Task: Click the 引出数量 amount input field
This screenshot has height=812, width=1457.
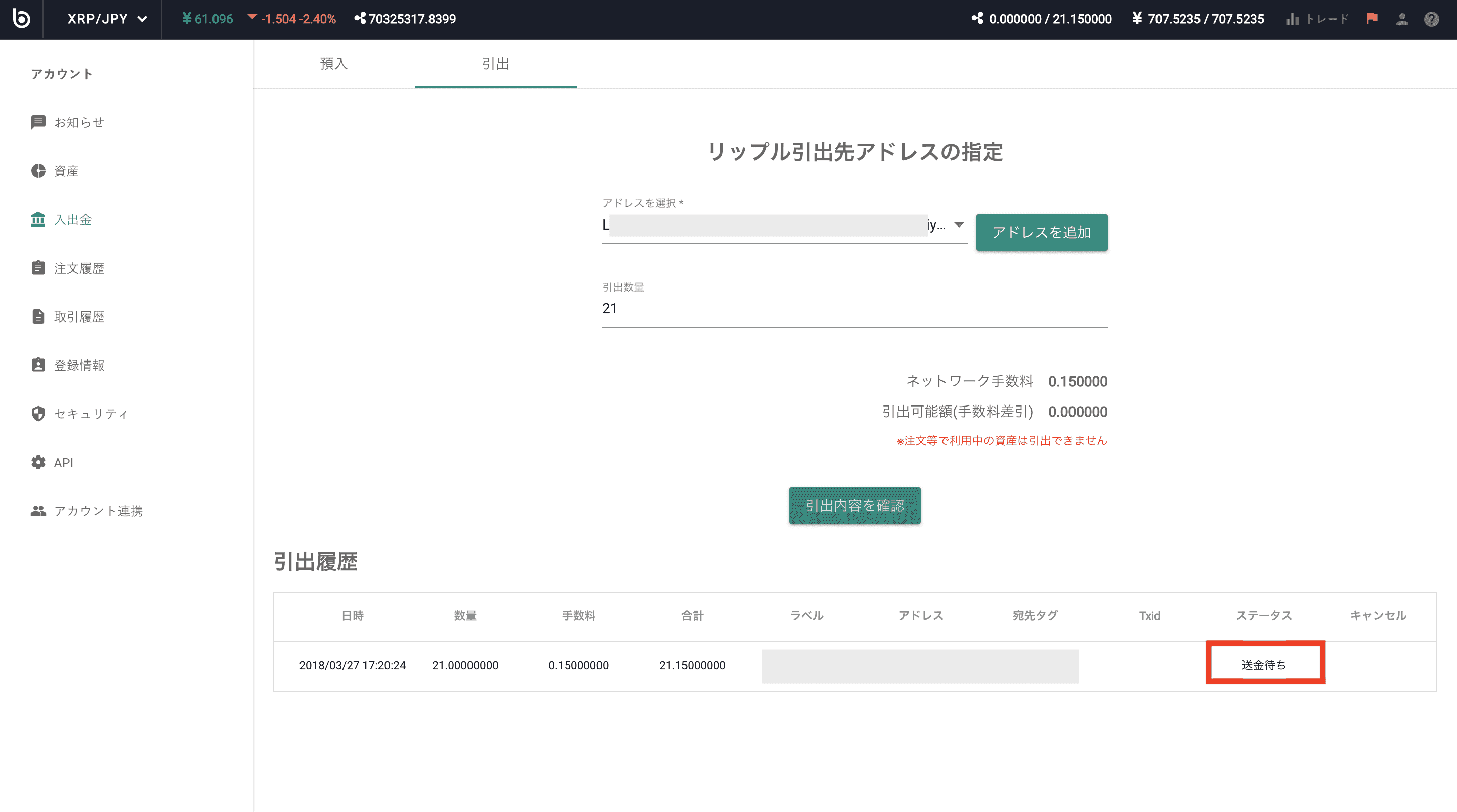Action: (x=854, y=309)
